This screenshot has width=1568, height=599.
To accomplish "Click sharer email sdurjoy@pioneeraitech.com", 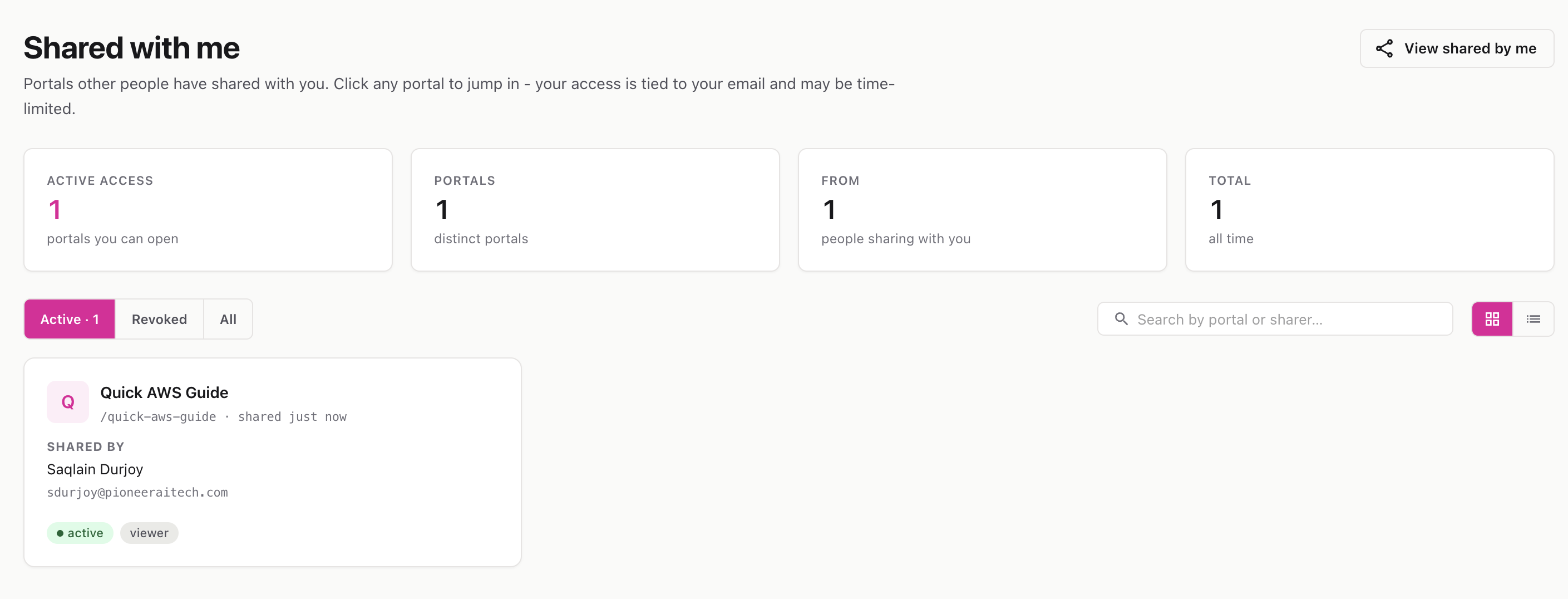I will 137,493.
